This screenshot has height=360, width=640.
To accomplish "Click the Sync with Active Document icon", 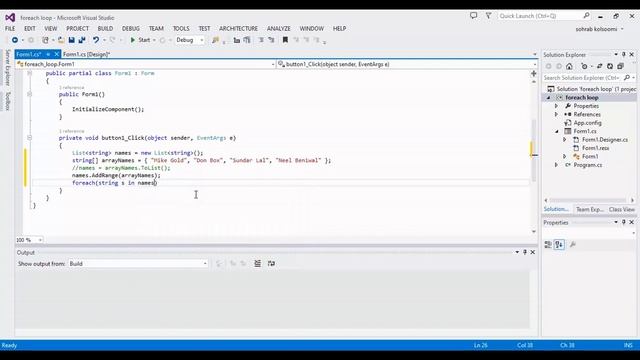I will click(600, 66).
